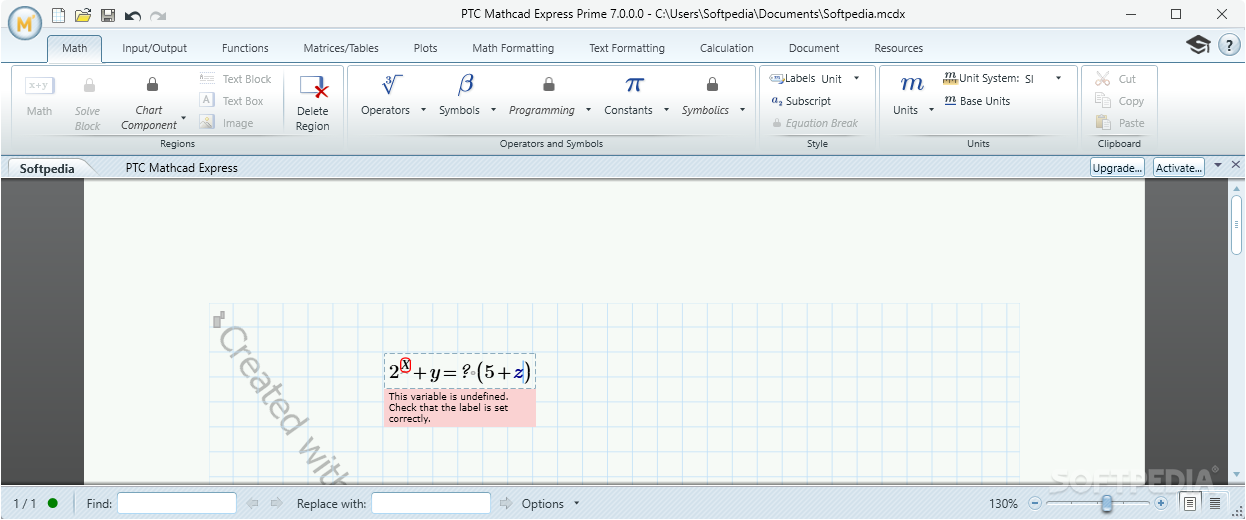Image resolution: width=1246 pixels, height=520 pixels.
Task: Expand the Symbolics dropdown arrow
Action: pyautogui.click(x=742, y=110)
